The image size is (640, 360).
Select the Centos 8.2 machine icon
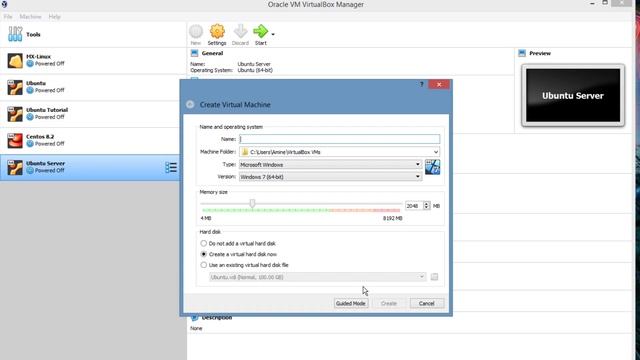[x=15, y=140]
